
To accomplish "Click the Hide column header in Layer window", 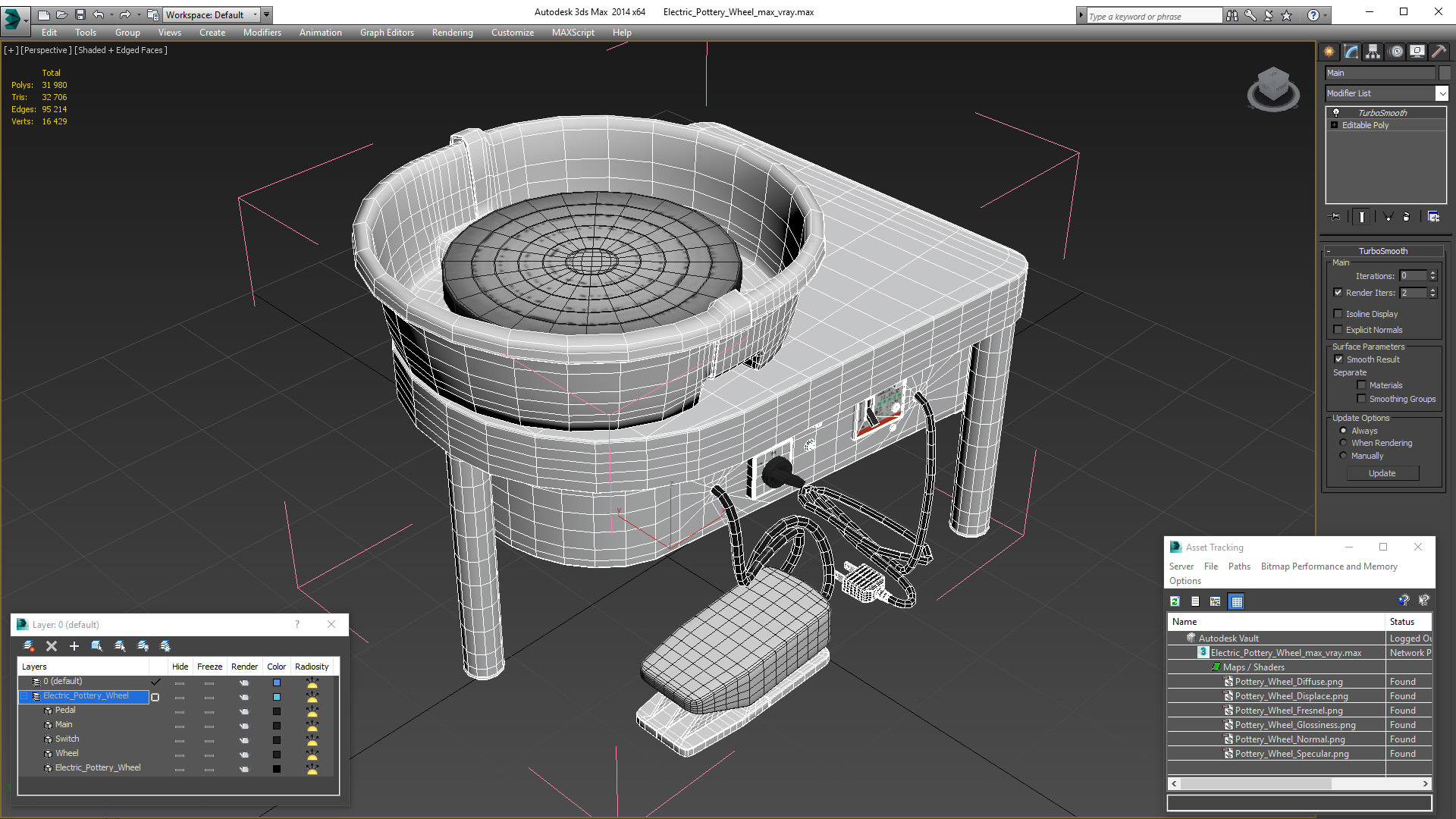I will (180, 667).
